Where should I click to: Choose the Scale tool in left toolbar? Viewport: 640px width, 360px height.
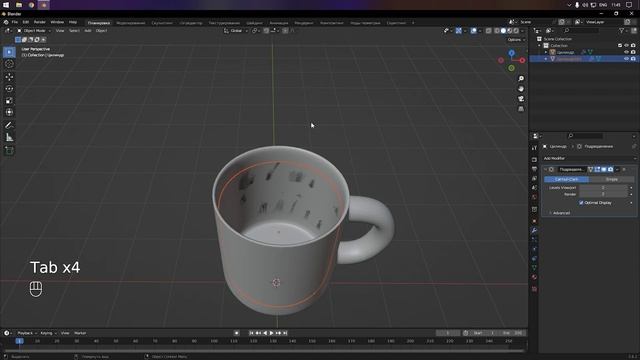pyautogui.click(x=9, y=100)
